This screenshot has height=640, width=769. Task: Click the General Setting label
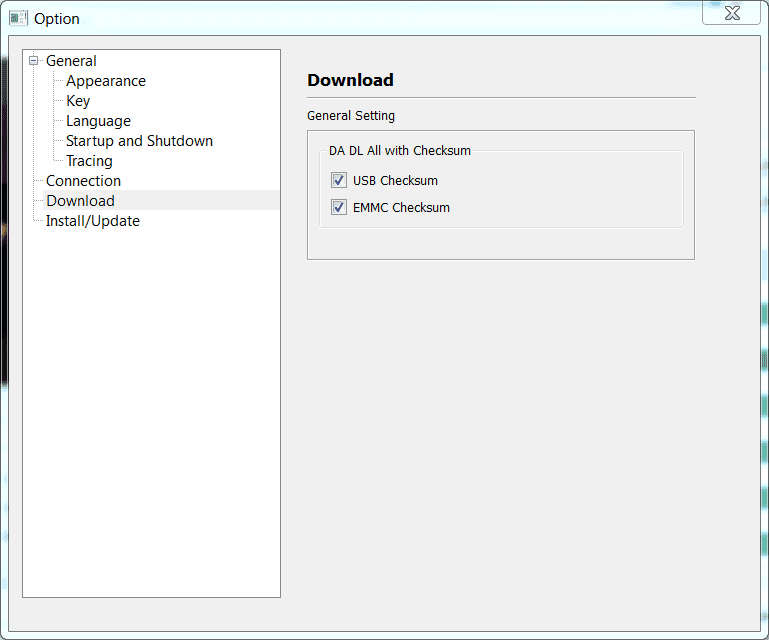click(351, 116)
